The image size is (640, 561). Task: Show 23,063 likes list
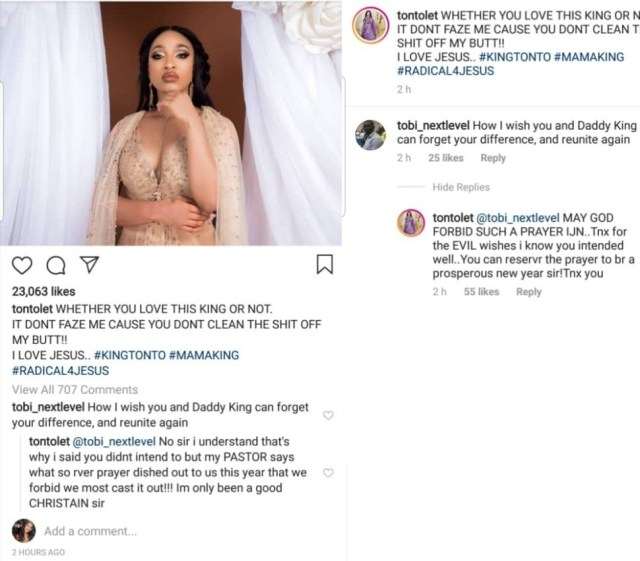pos(44,292)
